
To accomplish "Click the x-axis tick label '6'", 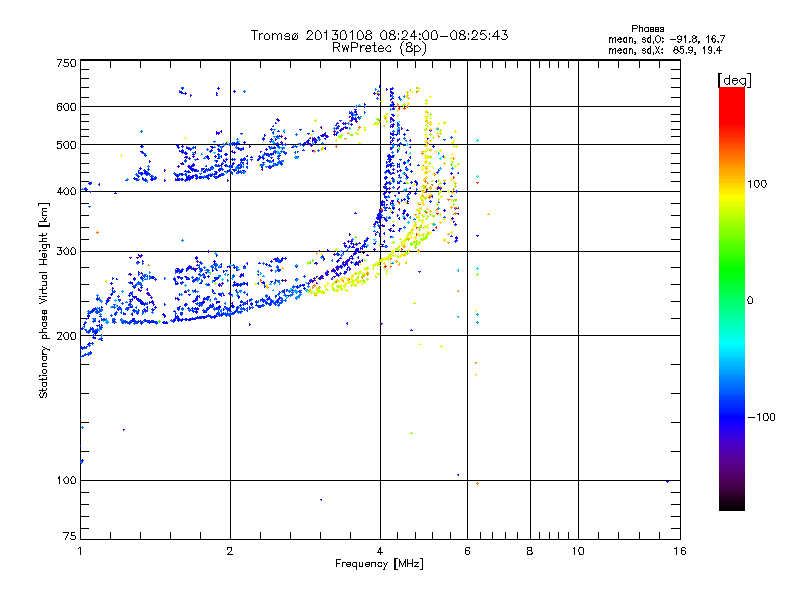I will click(x=467, y=551).
